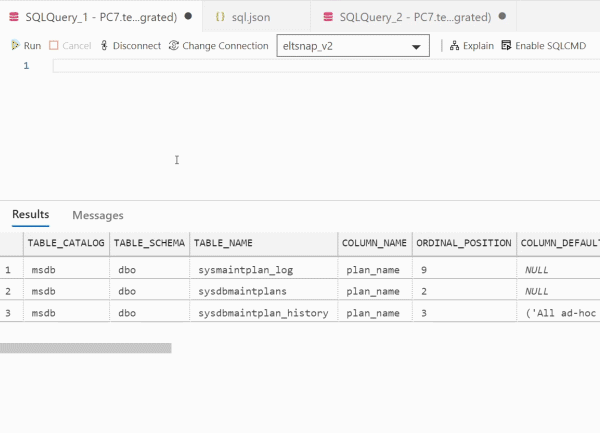
Task: Click Change Connection button label
Action: click(x=225, y=46)
